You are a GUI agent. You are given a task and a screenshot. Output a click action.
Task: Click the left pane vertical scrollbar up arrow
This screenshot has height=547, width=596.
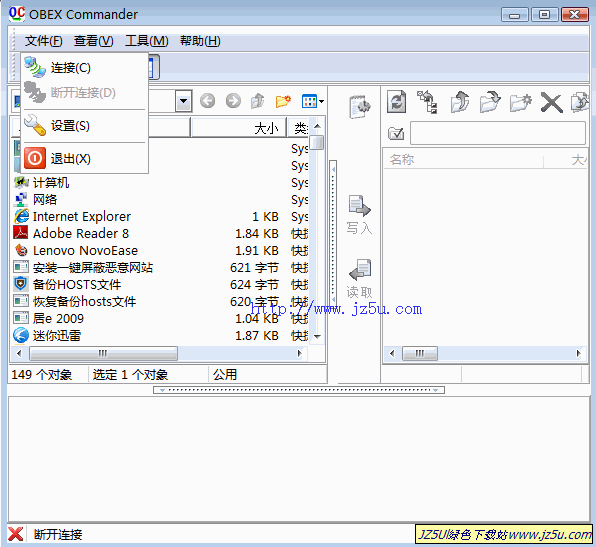point(317,126)
